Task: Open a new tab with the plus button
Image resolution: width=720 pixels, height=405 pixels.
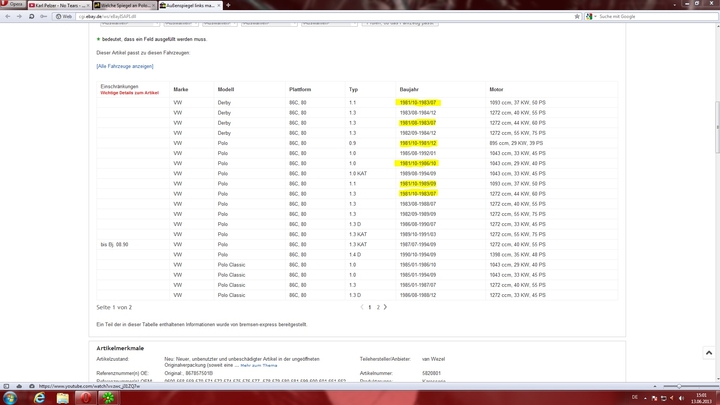Action: click(x=228, y=5)
